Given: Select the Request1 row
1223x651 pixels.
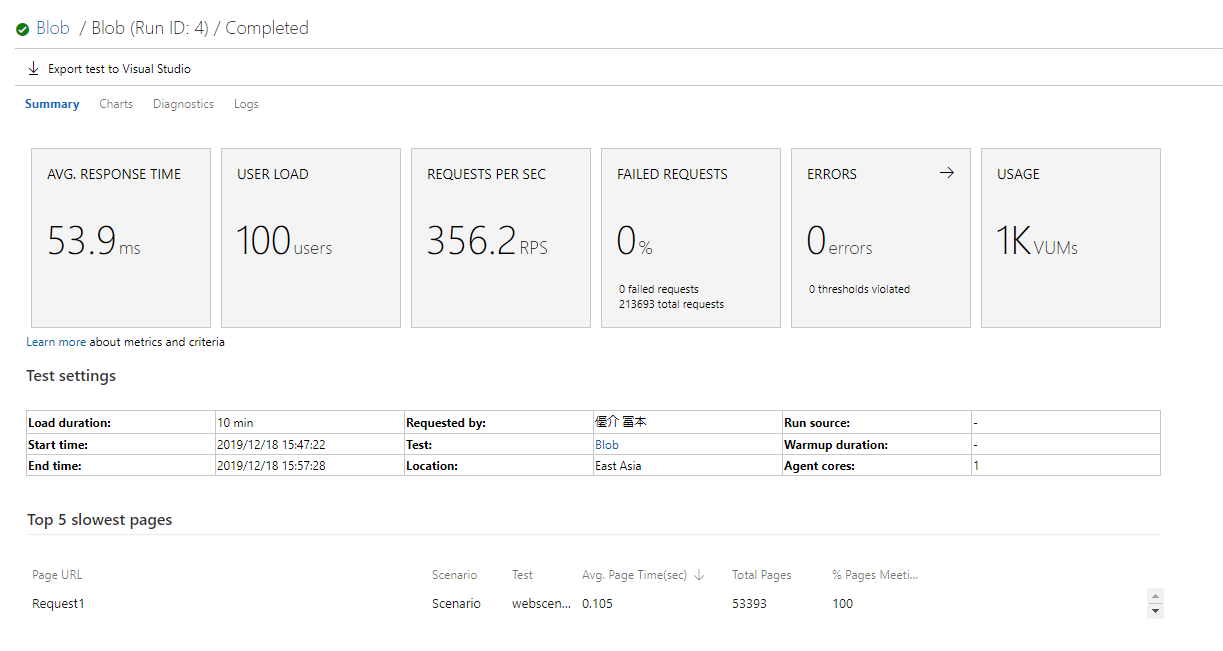Looking at the screenshot, I should click(x=58, y=604).
